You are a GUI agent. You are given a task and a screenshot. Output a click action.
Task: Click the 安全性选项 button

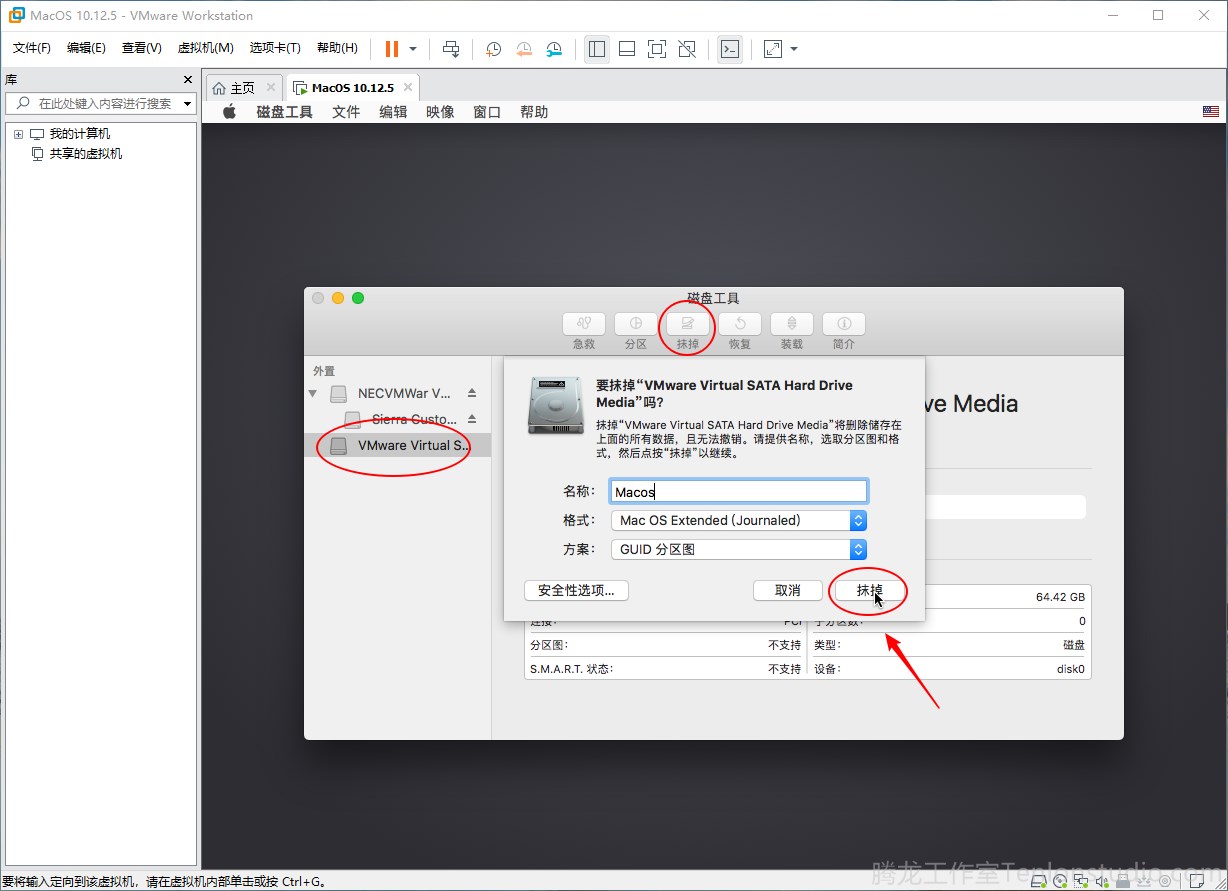(x=576, y=590)
